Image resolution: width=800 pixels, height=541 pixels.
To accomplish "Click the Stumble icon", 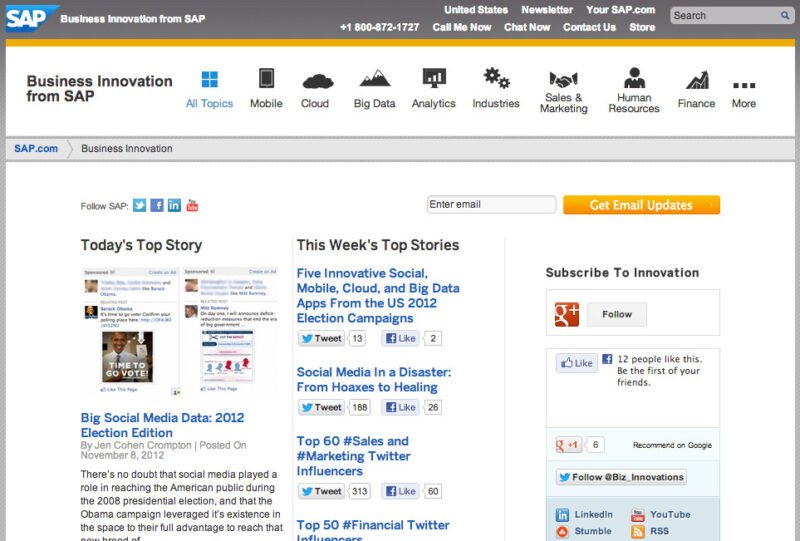I will [562, 532].
